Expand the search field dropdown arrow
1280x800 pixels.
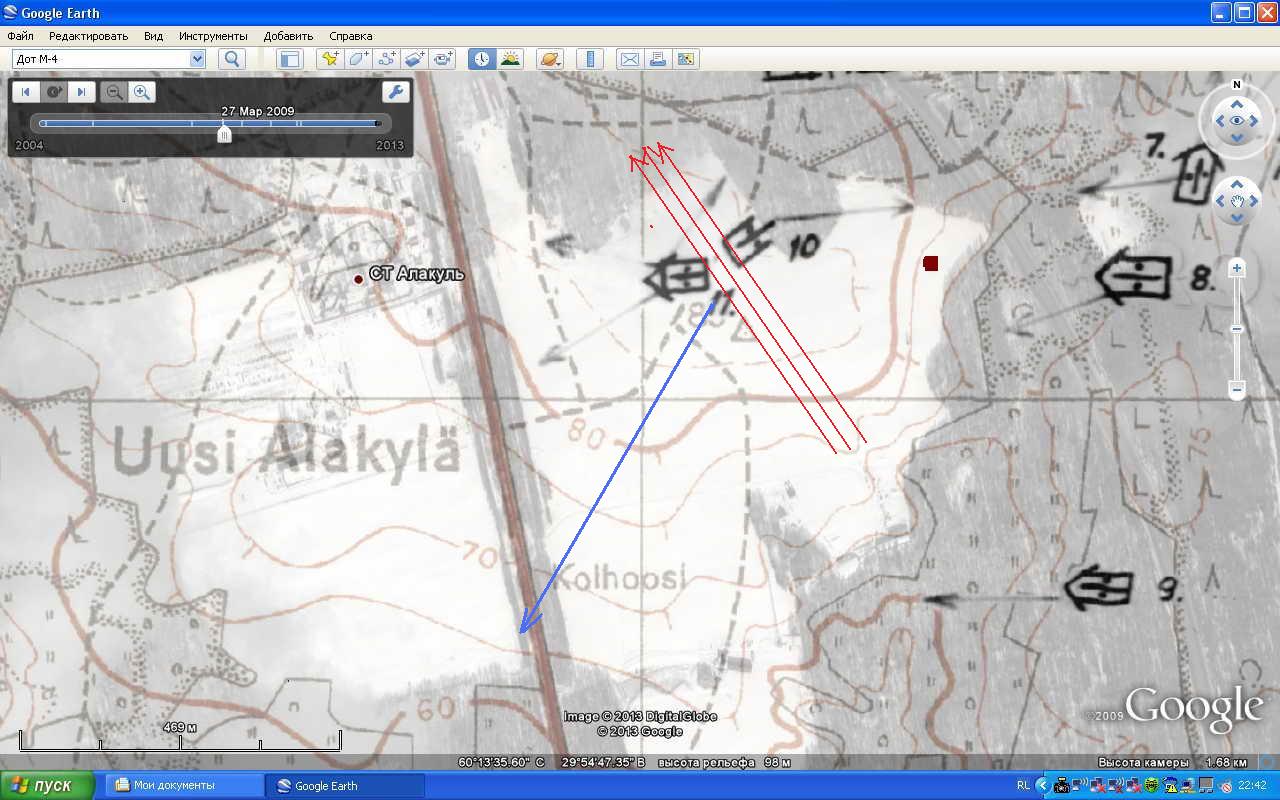(x=197, y=59)
